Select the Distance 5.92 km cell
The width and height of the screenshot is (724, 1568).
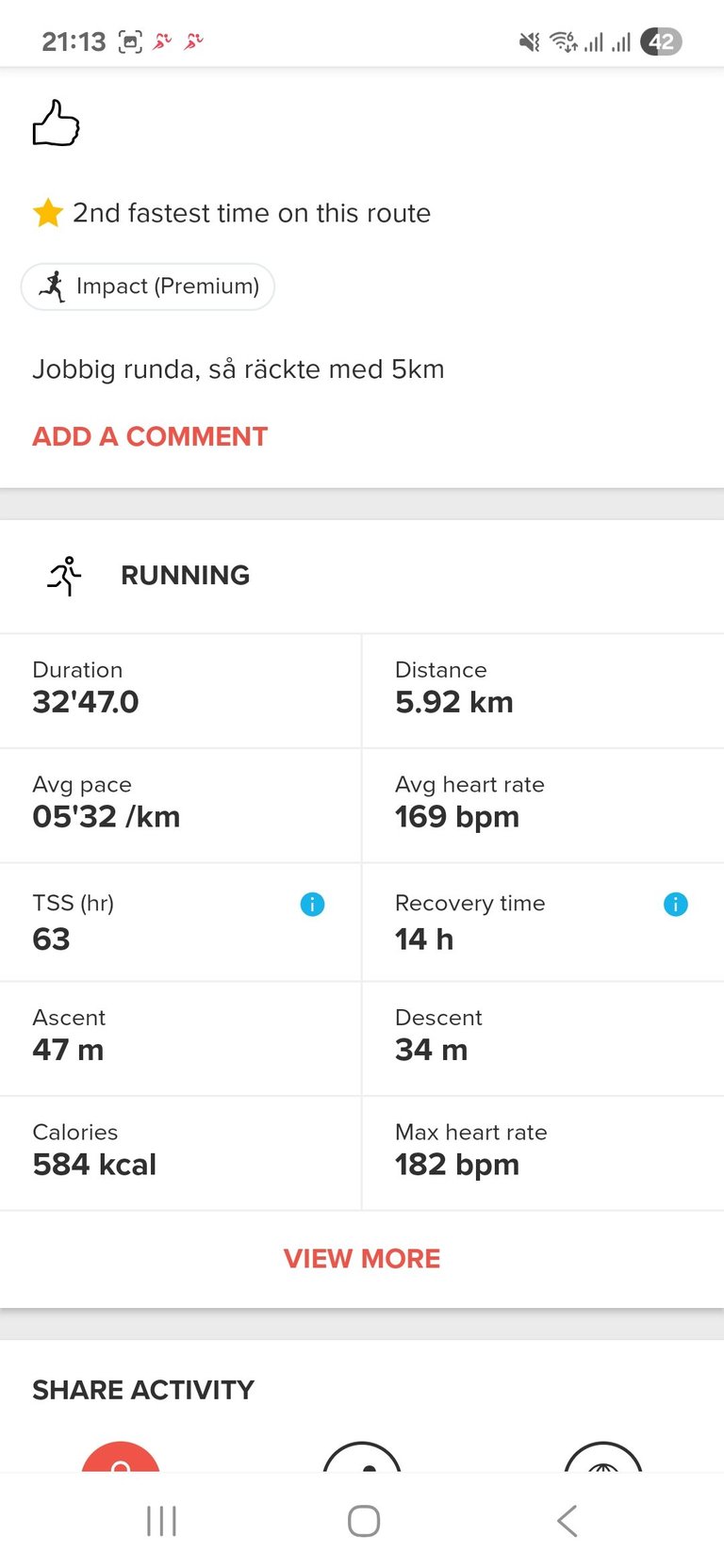[543, 691]
